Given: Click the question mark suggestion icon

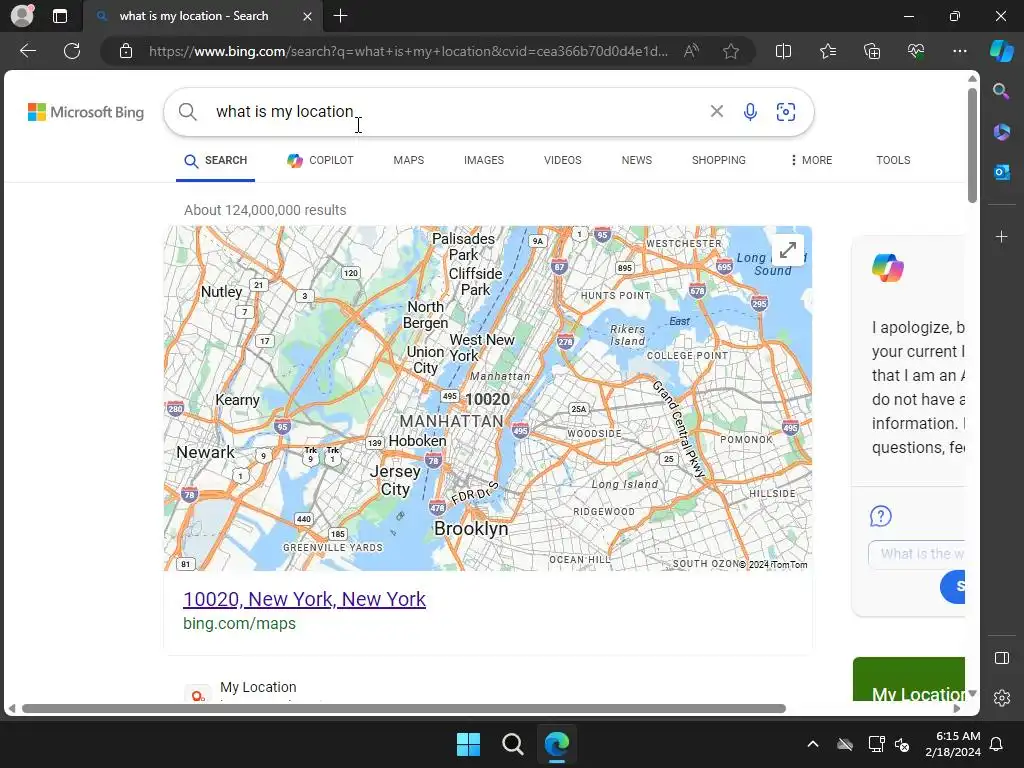Looking at the screenshot, I should tap(880, 516).
